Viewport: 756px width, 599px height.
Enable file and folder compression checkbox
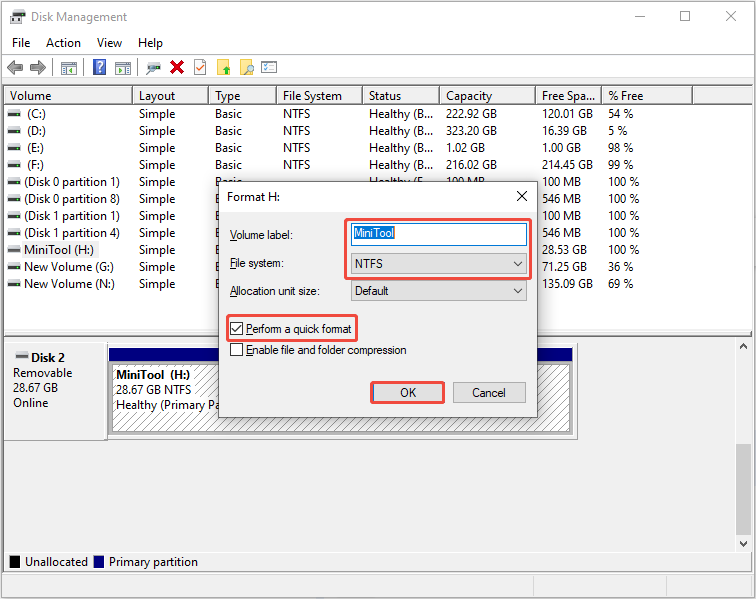click(x=236, y=350)
